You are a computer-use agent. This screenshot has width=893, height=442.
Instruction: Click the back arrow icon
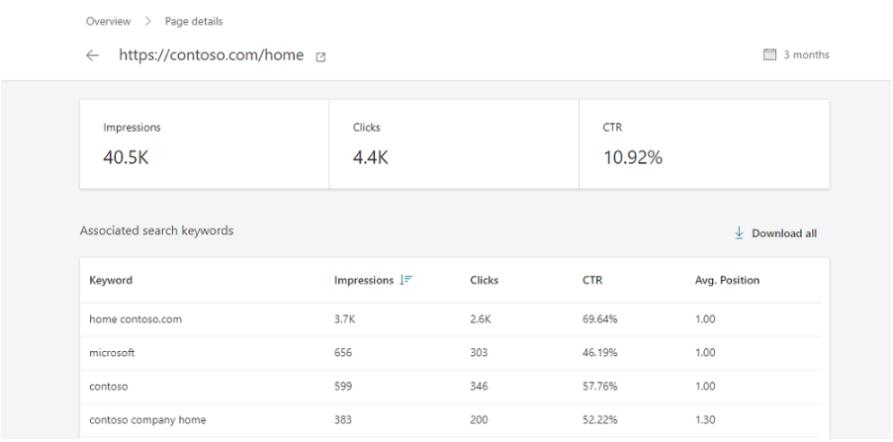tap(92, 55)
